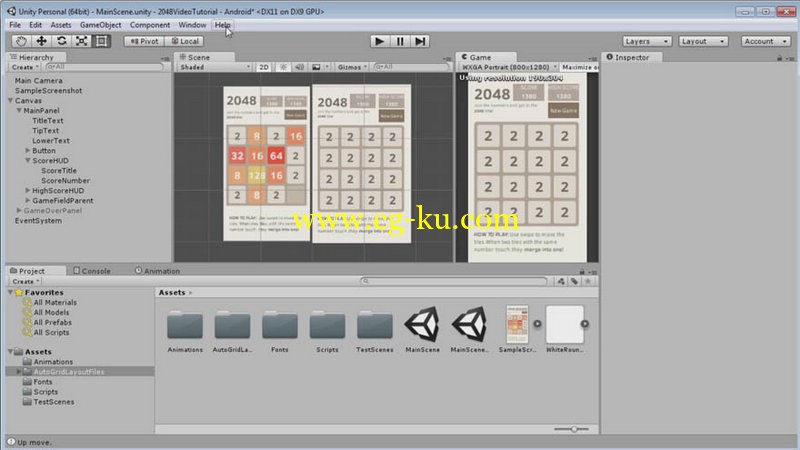The image size is (800, 450).
Task: Open the Scripts folder icon in Assets
Action: pyautogui.click(x=327, y=325)
